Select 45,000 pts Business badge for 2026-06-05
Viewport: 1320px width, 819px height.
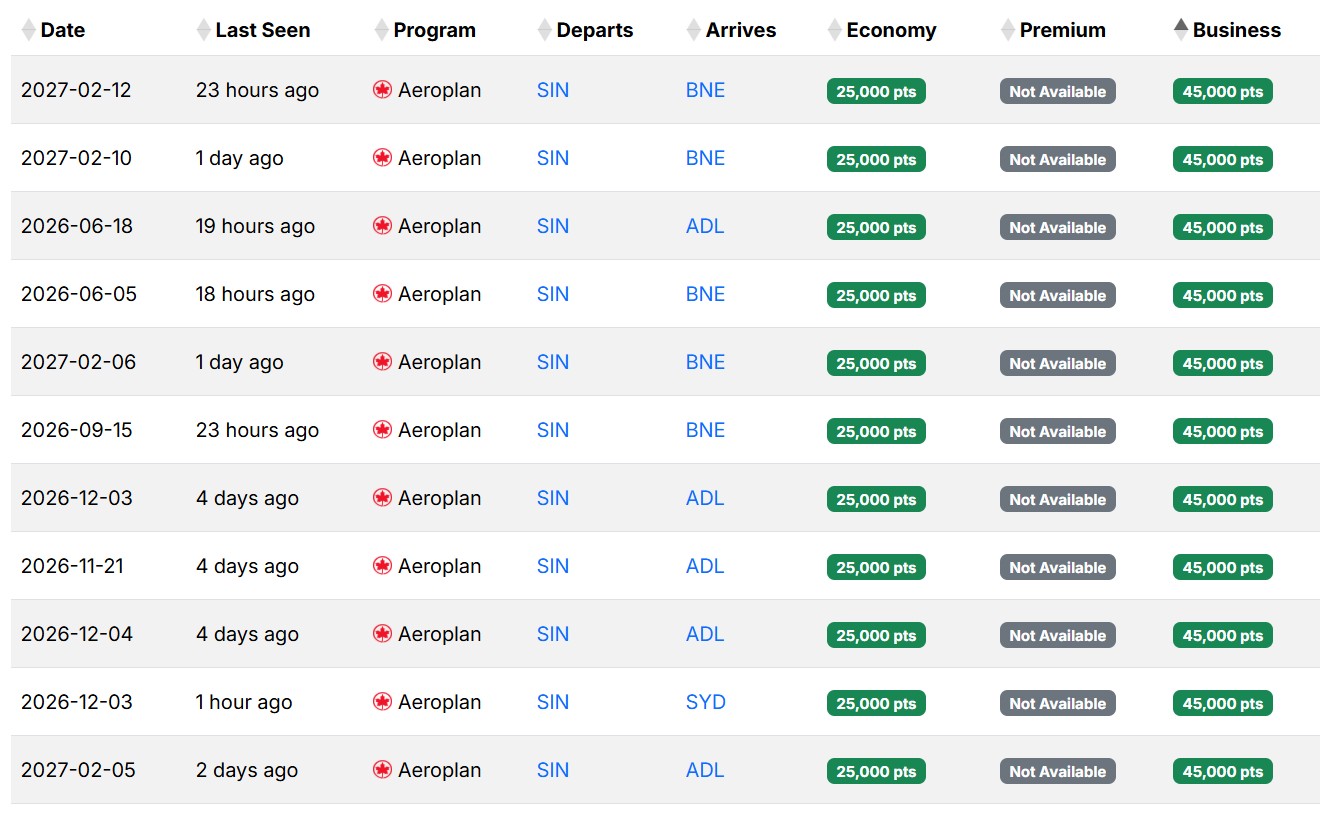click(x=1222, y=295)
